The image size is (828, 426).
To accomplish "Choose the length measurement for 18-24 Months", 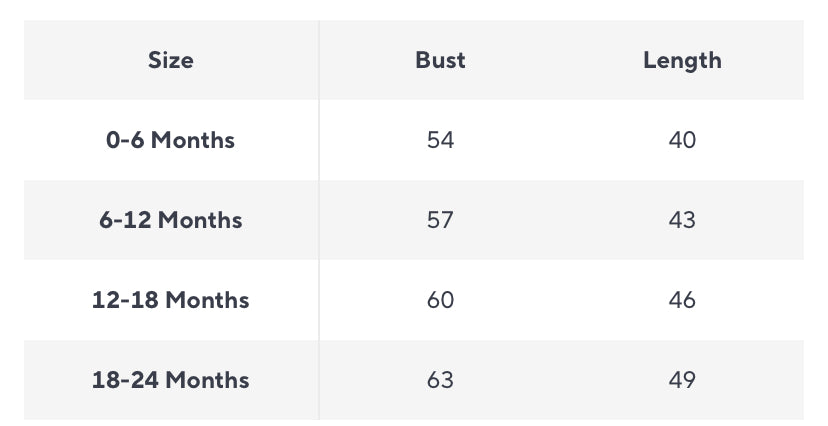I will [682, 380].
